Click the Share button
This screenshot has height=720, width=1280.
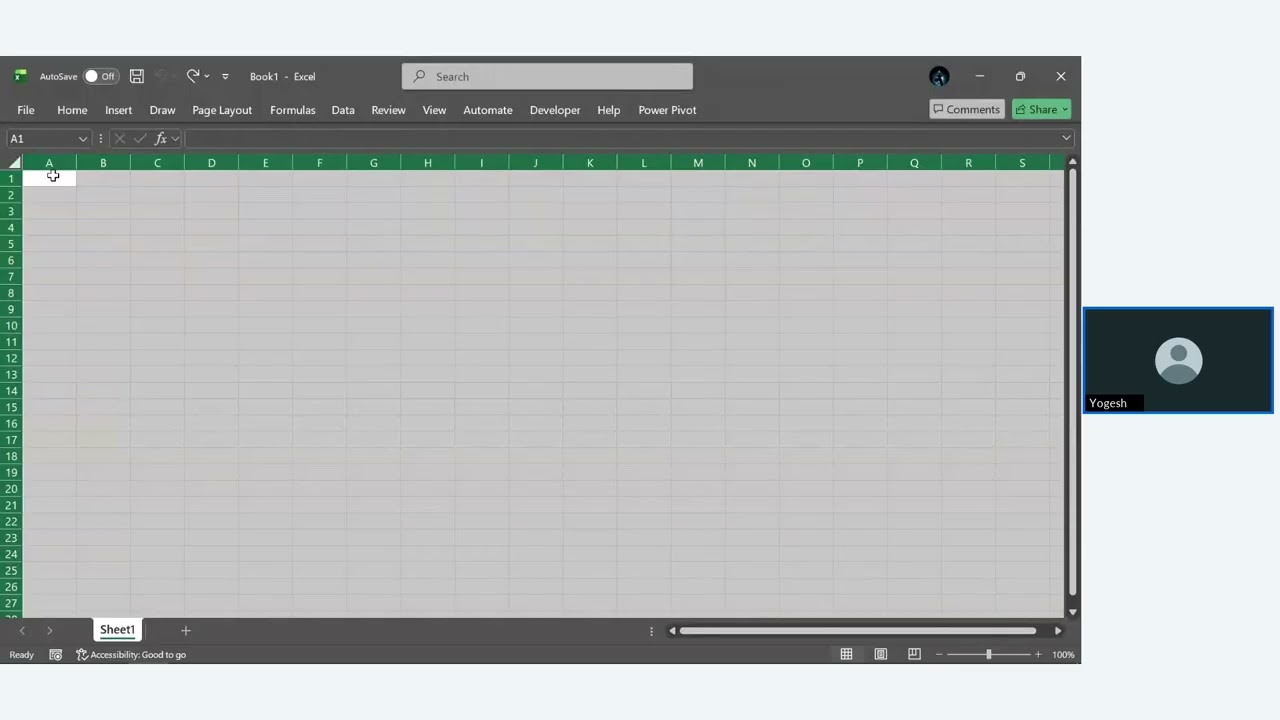tap(1041, 109)
